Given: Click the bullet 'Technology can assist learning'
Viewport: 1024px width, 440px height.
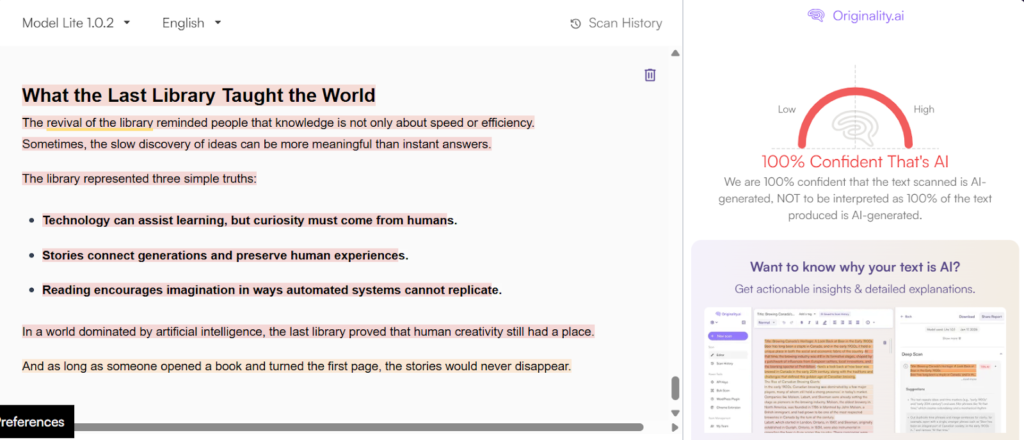Looking at the screenshot, I should [249, 221].
